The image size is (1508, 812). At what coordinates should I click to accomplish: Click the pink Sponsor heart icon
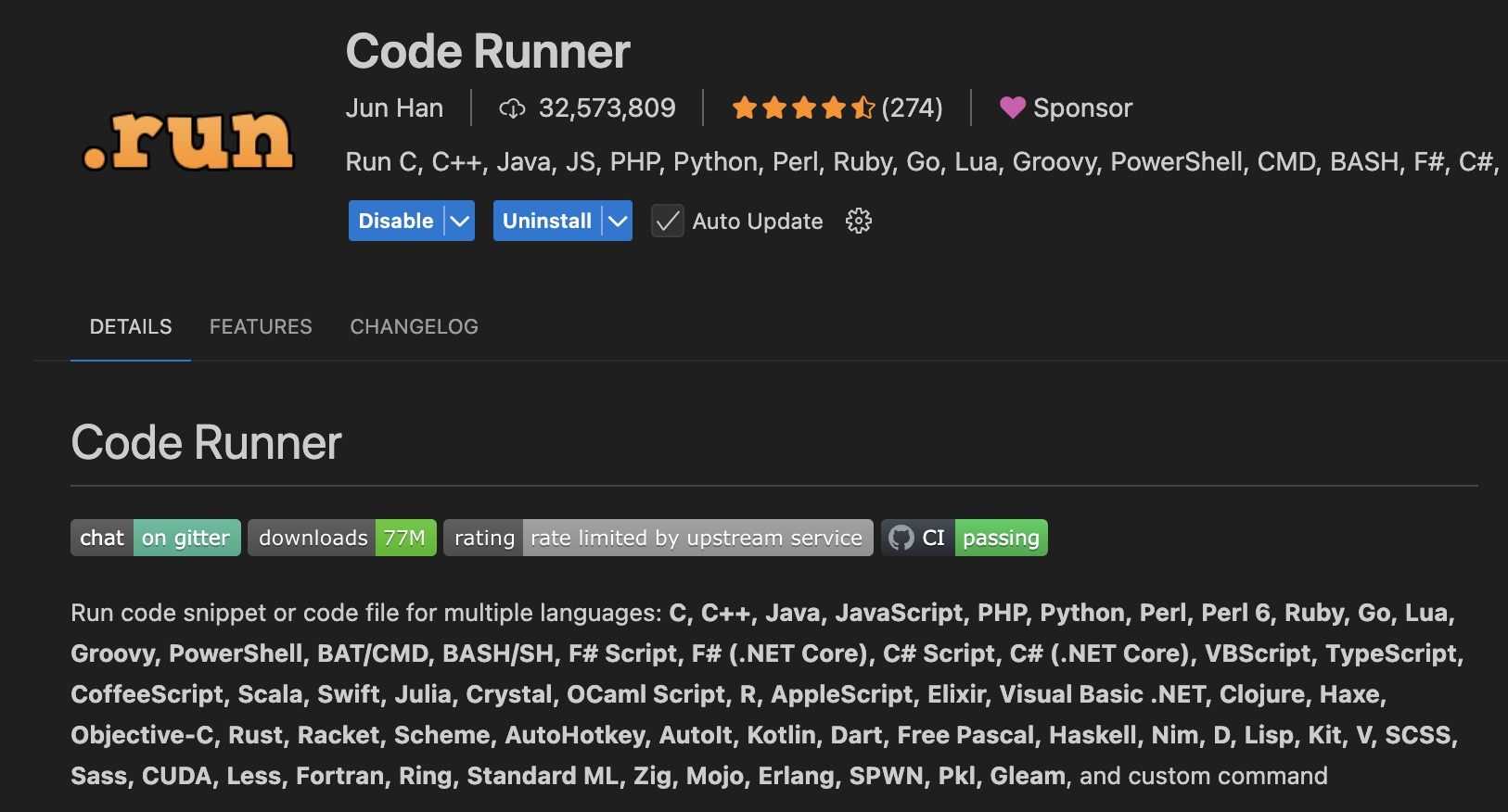pyautogui.click(x=1013, y=108)
